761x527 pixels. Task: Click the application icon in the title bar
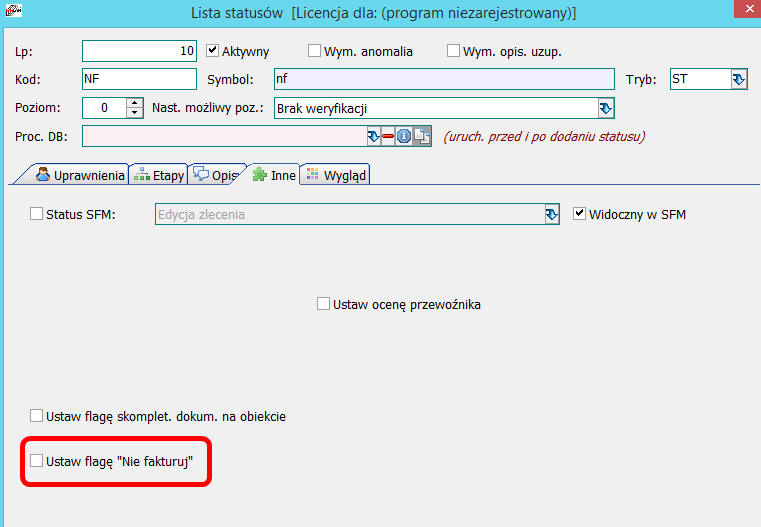click(x=13, y=10)
